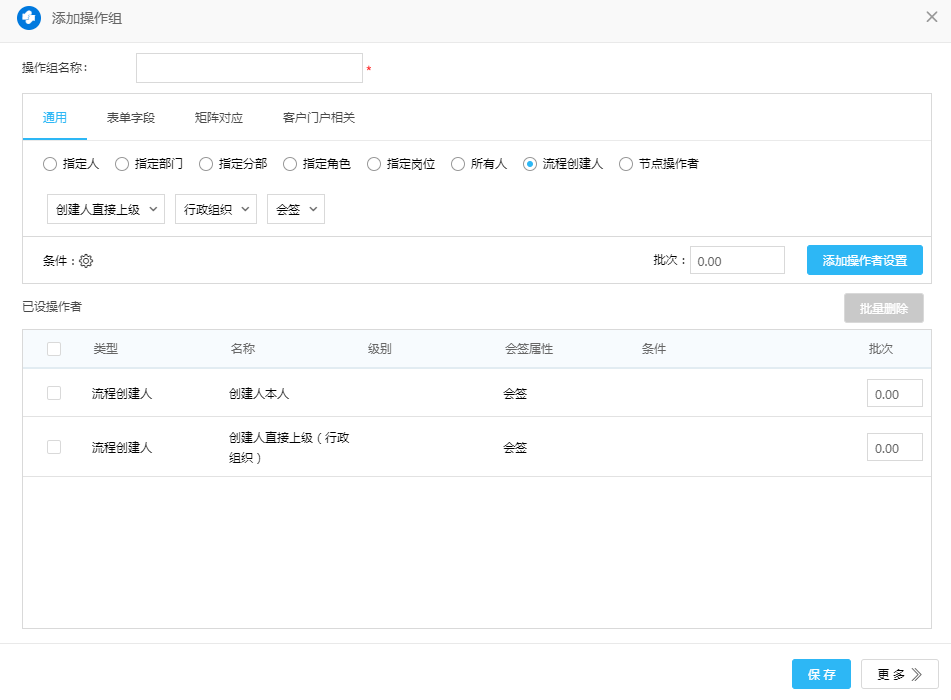This screenshot has height=700, width=951.
Task: Expand the 更多 button
Action: [899, 675]
